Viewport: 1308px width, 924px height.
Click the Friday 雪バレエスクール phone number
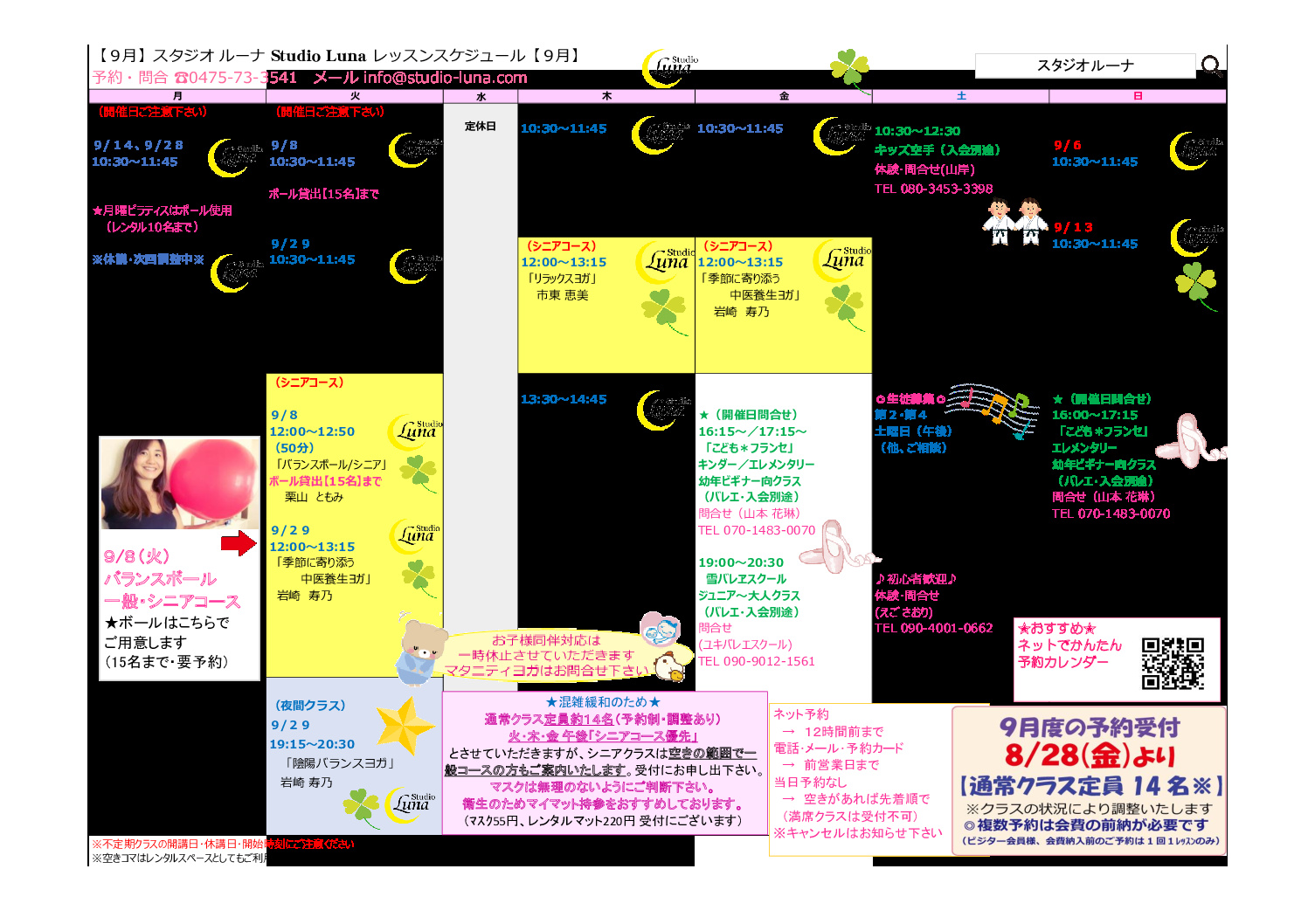pos(756,661)
